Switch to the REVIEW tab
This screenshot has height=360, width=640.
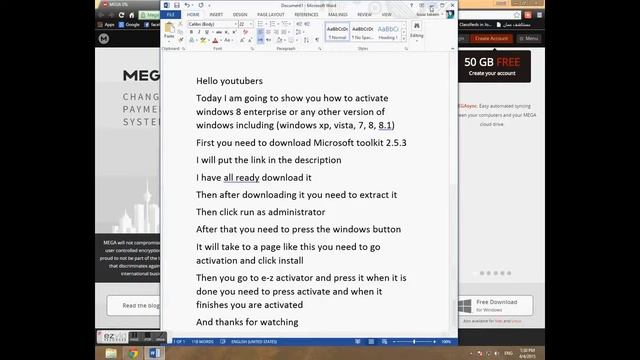click(364, 14)
